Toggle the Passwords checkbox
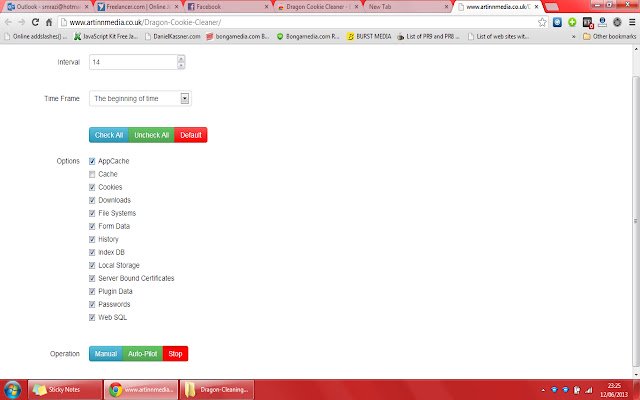Screen dimensions: 640x400 click(x=92, y=304)
